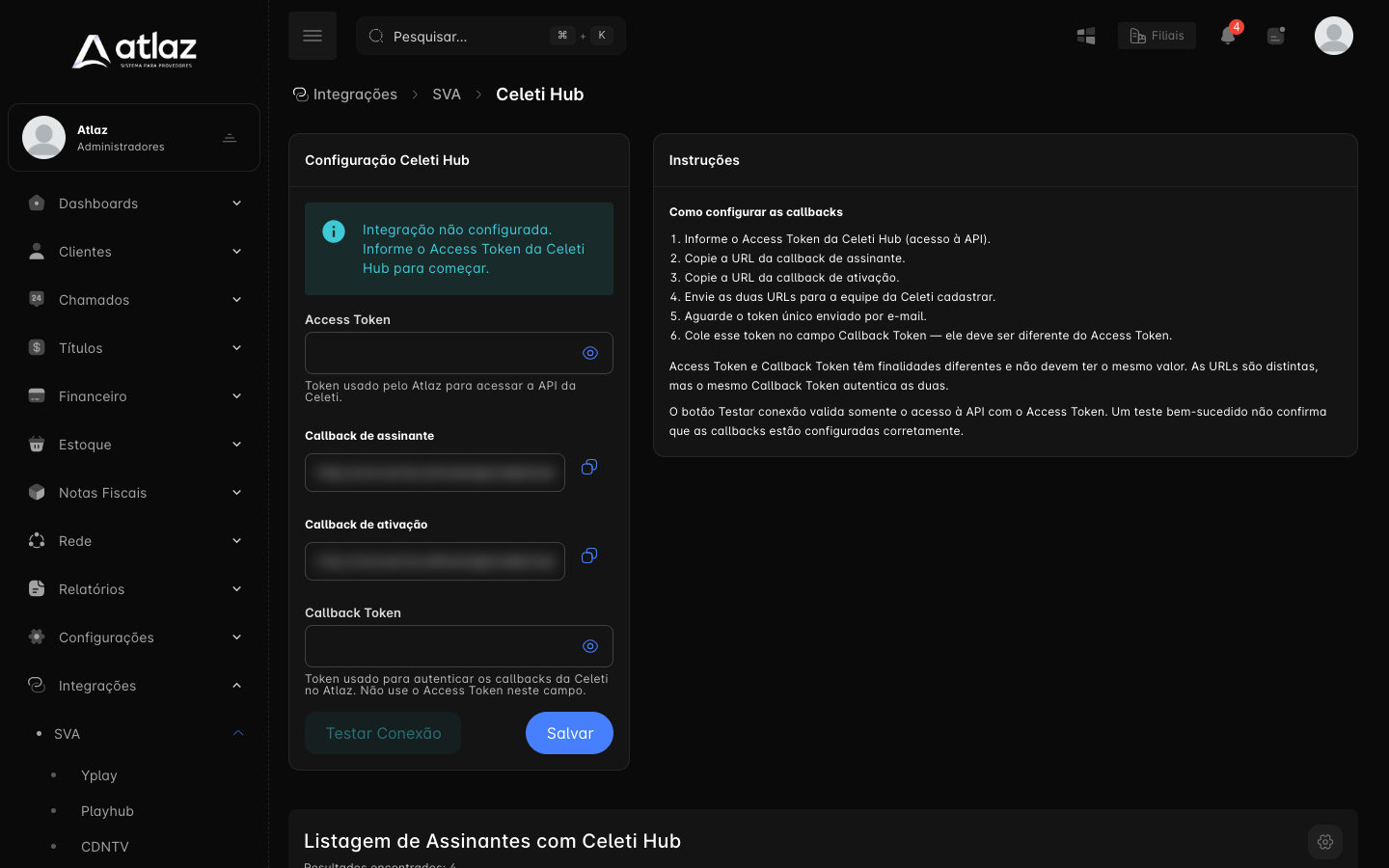This screenshot has height=868, width=1389.
Task: Click the Windows icon in top bar
Action: 1086,36
